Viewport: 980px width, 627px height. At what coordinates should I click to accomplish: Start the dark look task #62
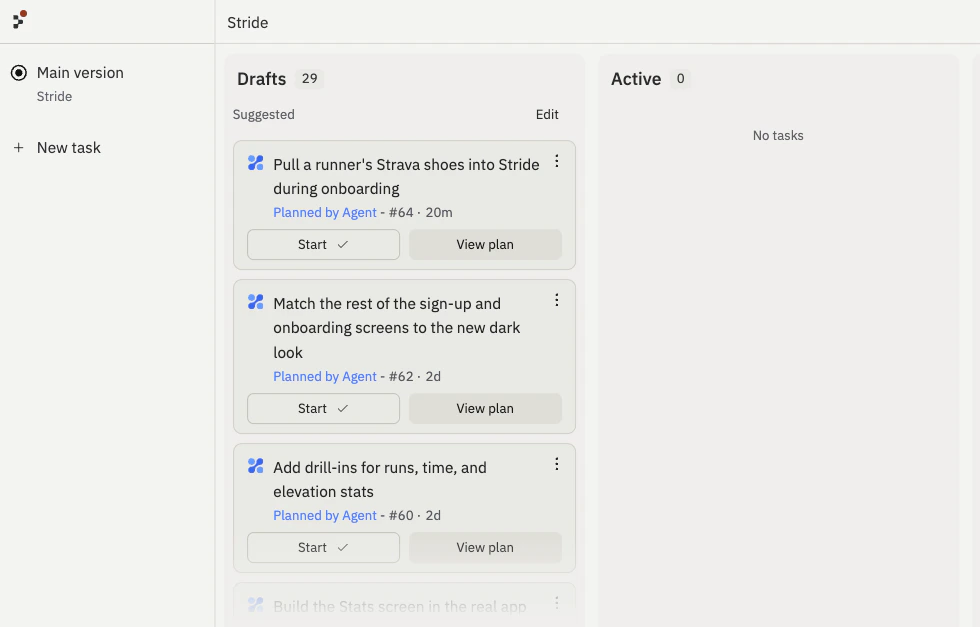323,408
